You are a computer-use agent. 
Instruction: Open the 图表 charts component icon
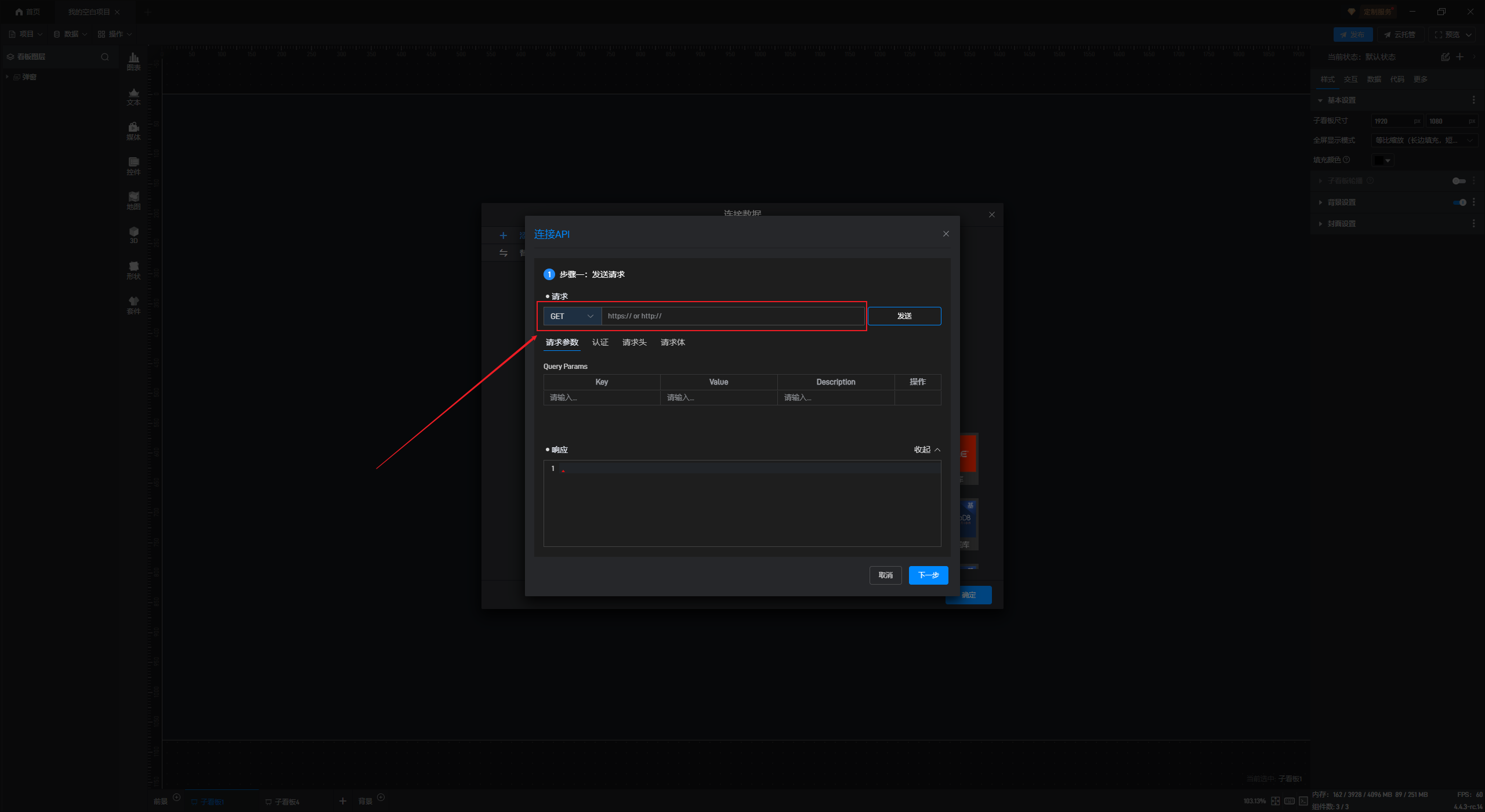coord(133,61)
